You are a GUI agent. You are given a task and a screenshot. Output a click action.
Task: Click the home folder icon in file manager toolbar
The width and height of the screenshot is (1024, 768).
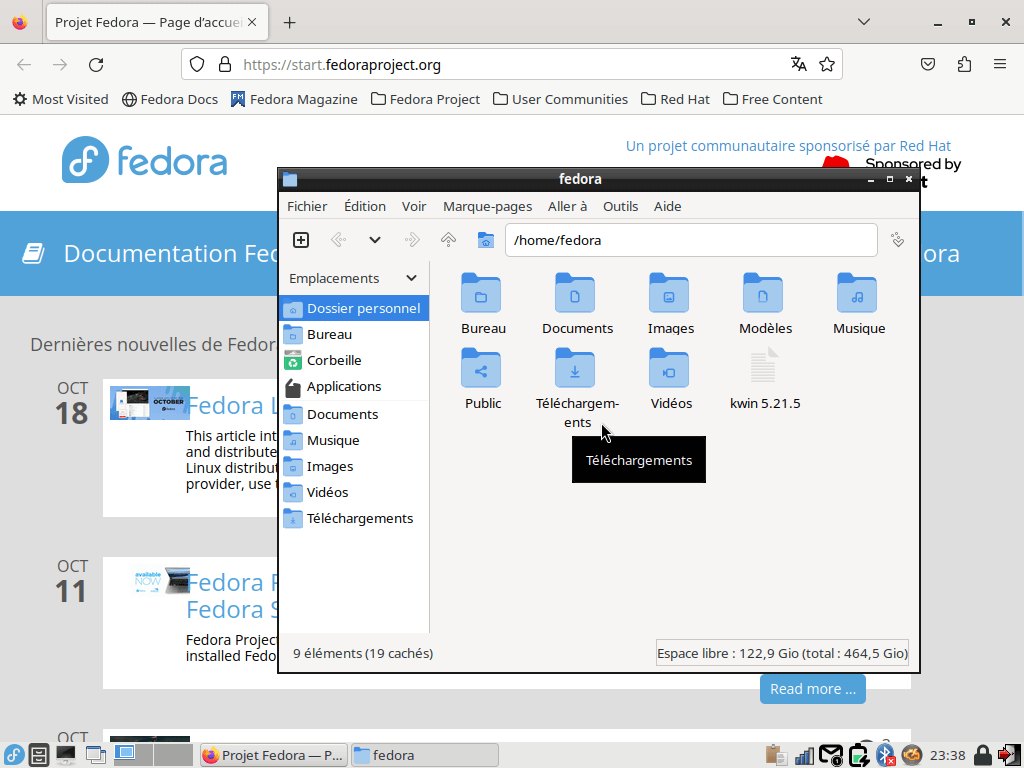pos(485,240)
